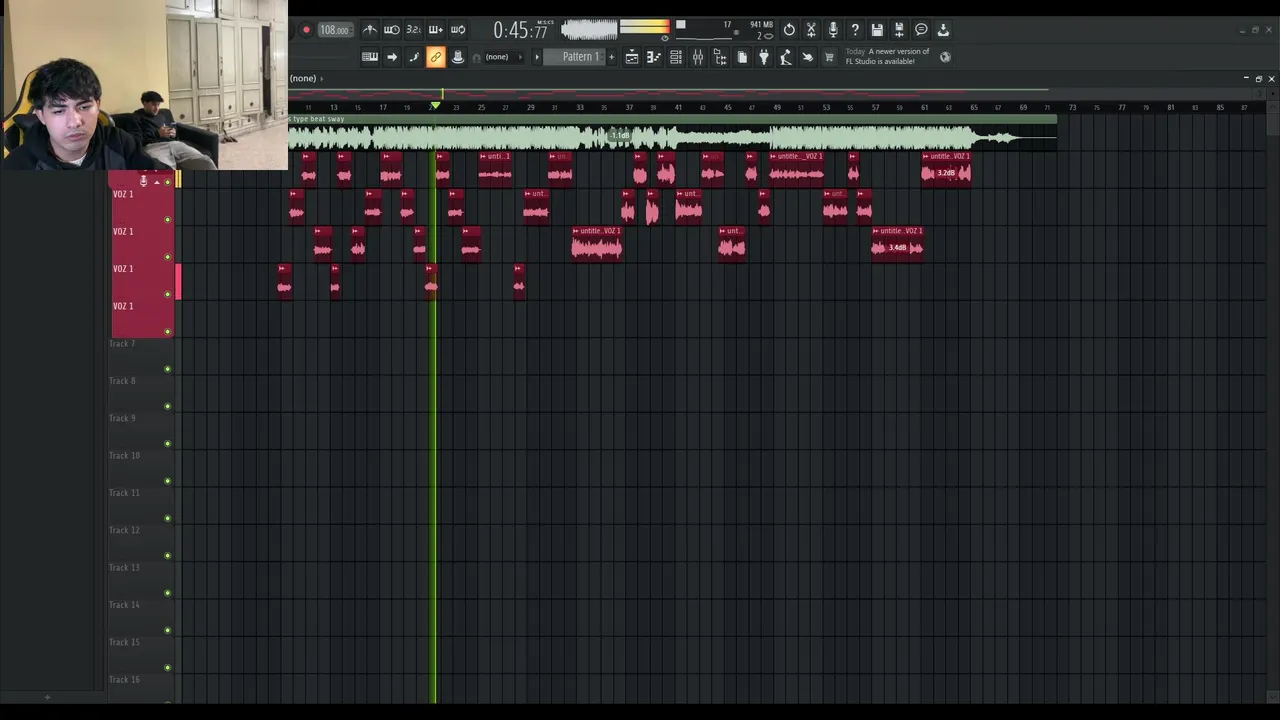
Task: Open the chat bubble icon in toolbar
Action: tap(921, 30)
